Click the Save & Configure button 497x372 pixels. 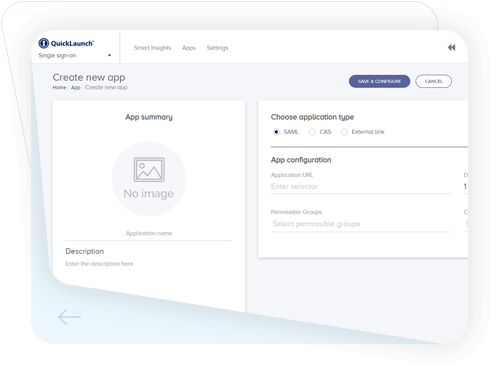pyautogui.click(x=379, y=81)
